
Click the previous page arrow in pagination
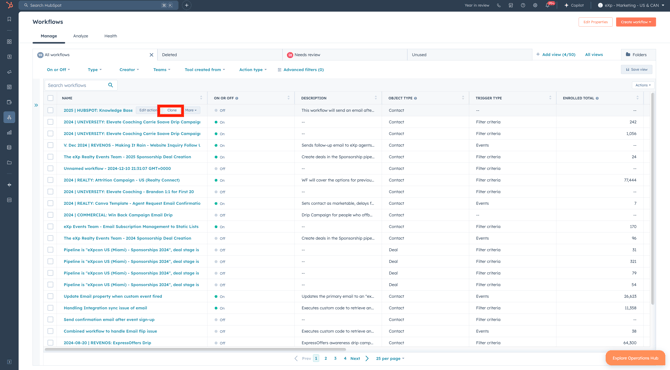click(296, 358)
